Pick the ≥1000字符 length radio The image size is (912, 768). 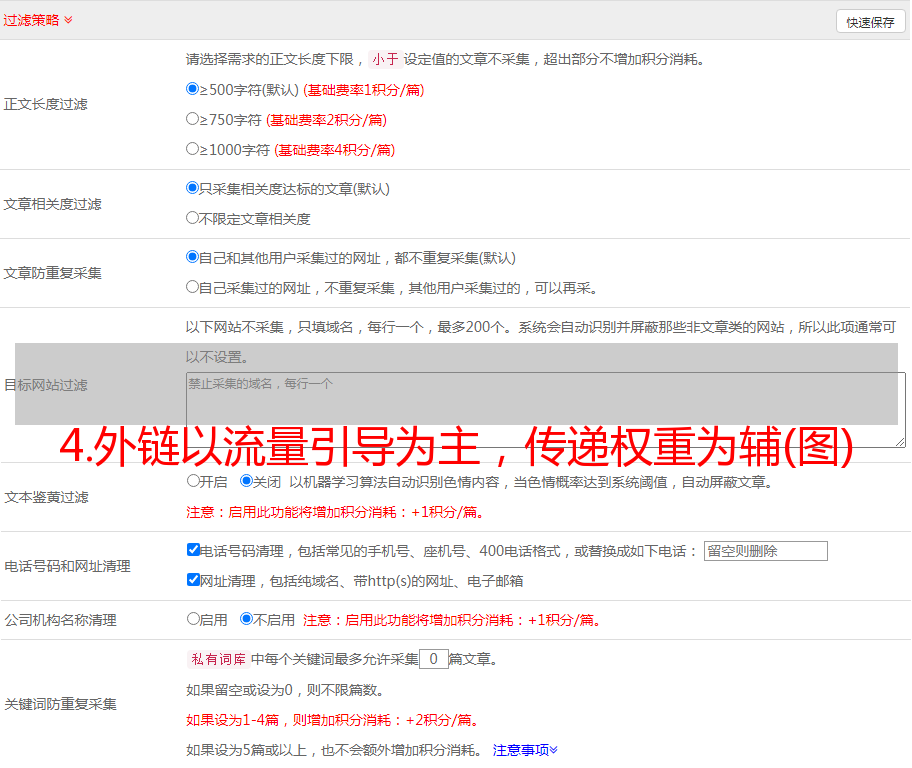click(x=192, y=149)
